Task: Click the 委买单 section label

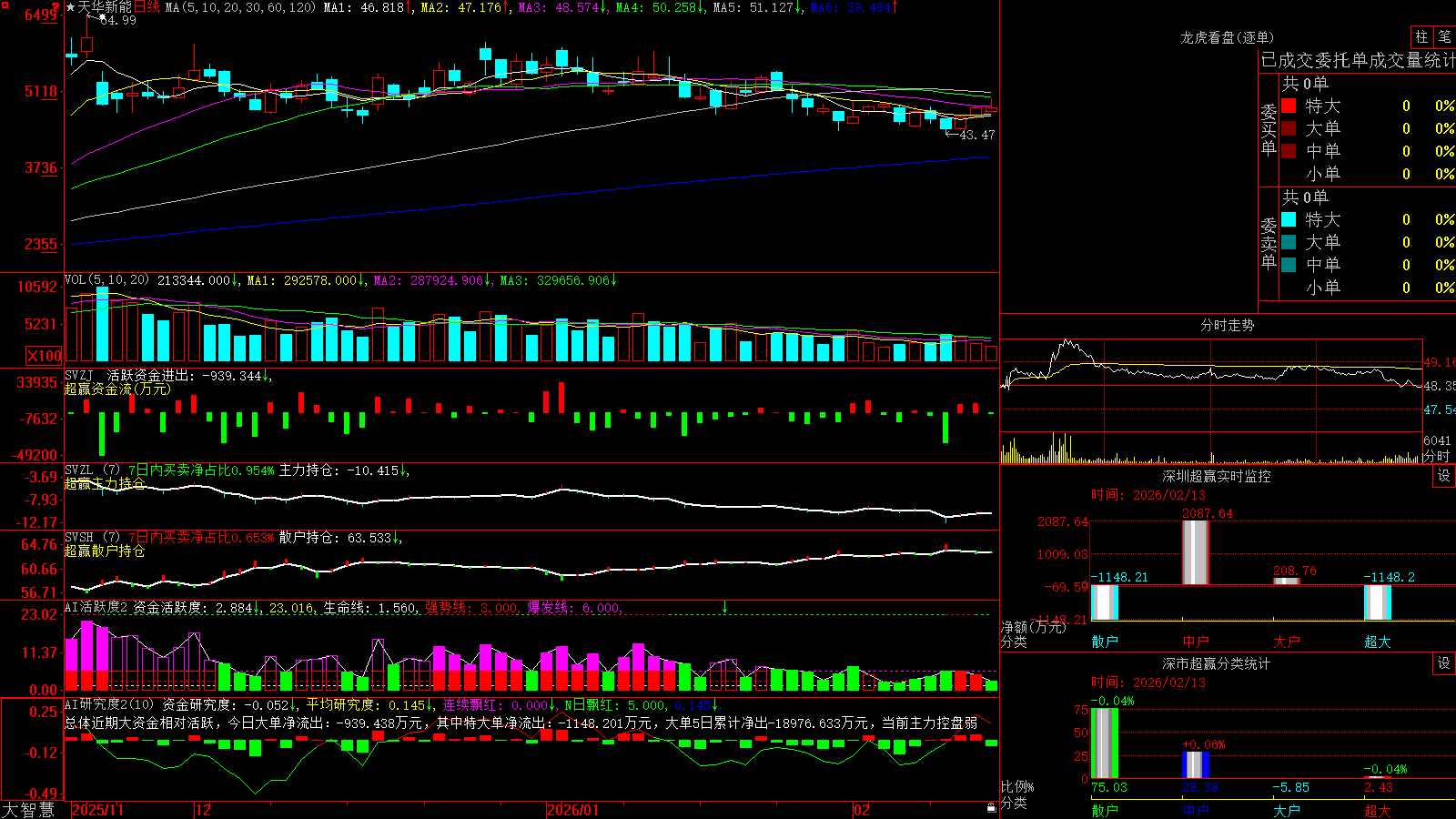Action: pyautogui.click(x=1269, y=129)
